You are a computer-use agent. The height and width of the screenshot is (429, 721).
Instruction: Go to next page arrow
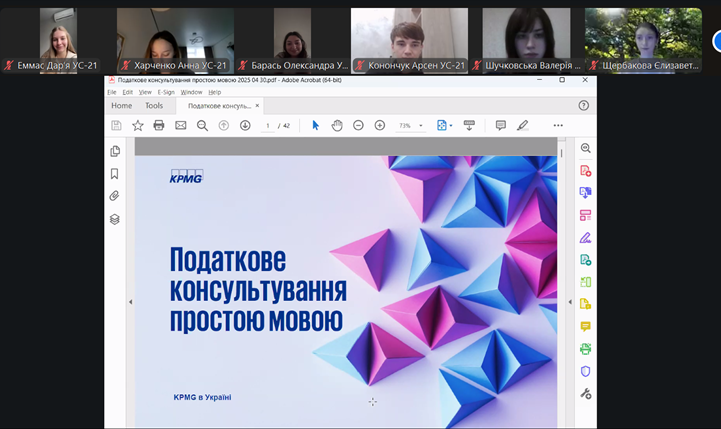(x=245, y=125)
